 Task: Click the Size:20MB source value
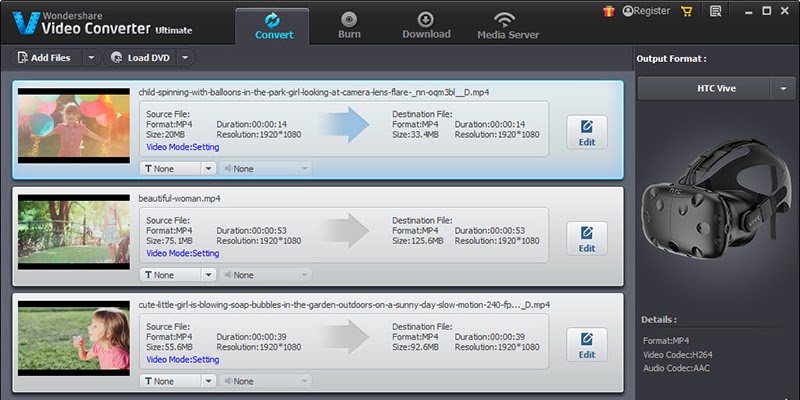click(x=167, y=135)
